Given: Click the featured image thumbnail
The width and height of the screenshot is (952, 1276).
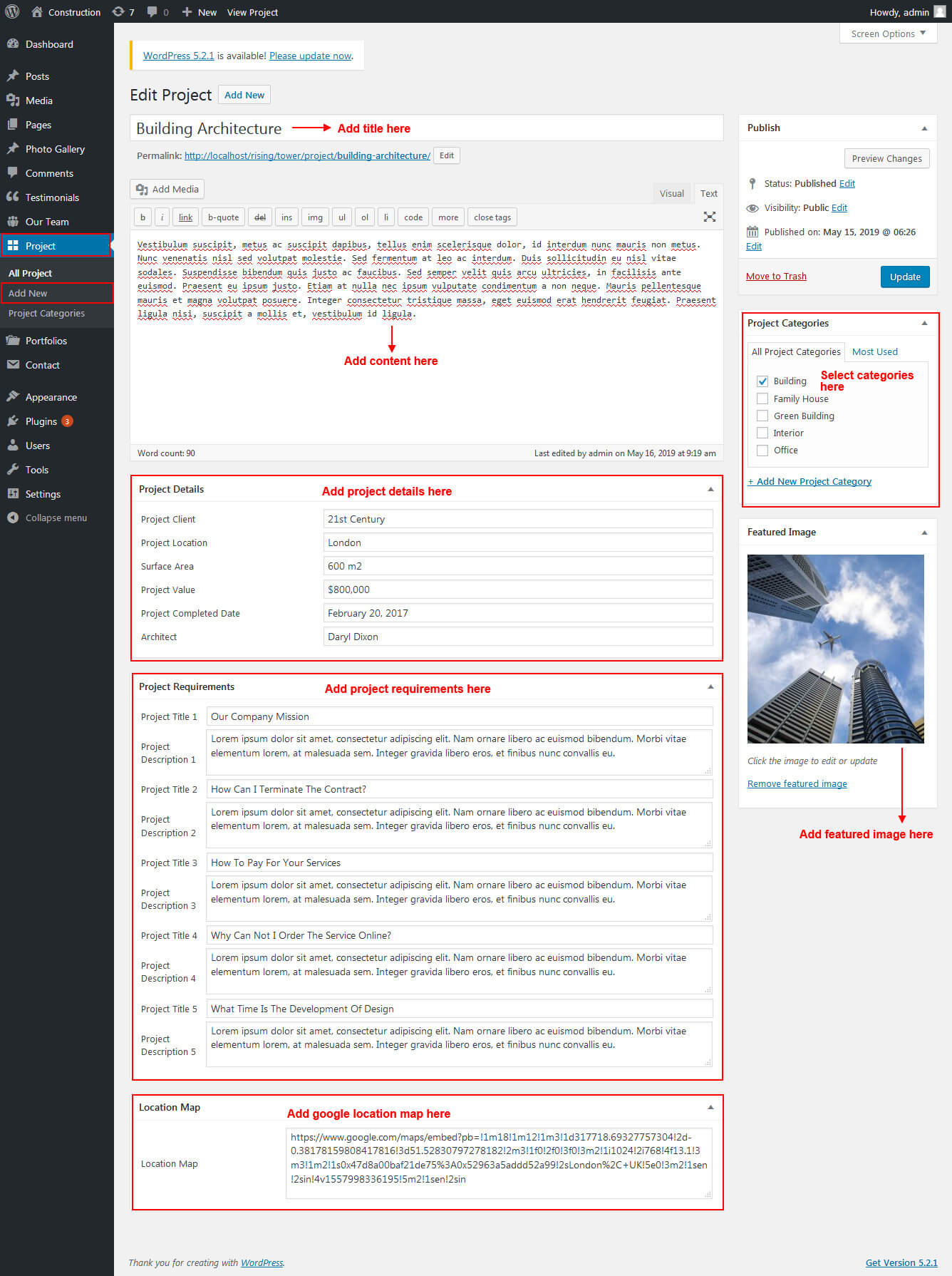Looking at the screenshot, I should coord(835,649).
